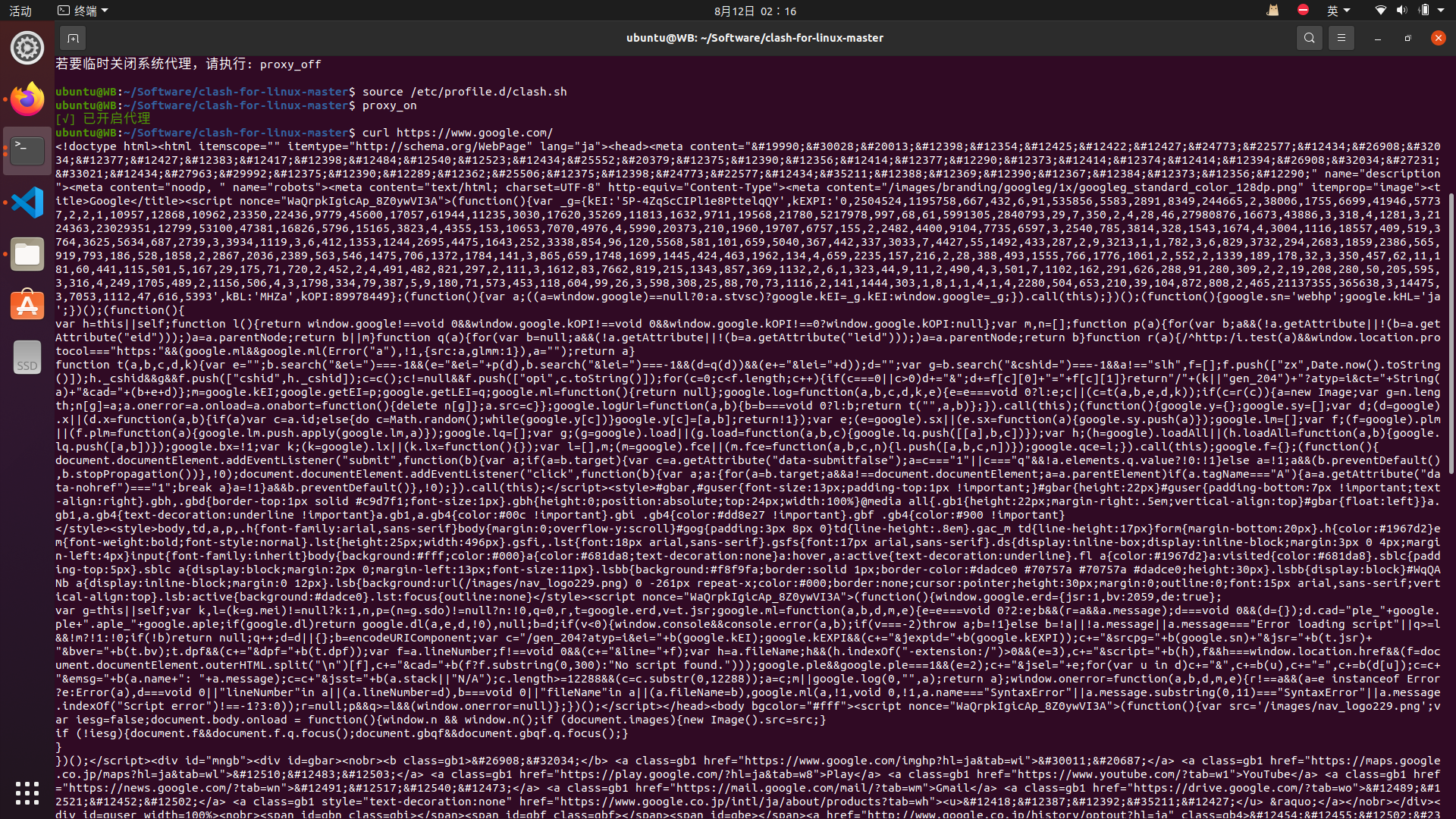Viewport: 1456px width, 819px height.
Task: Click the SSD drive dock icon
Action: (27, 357)
